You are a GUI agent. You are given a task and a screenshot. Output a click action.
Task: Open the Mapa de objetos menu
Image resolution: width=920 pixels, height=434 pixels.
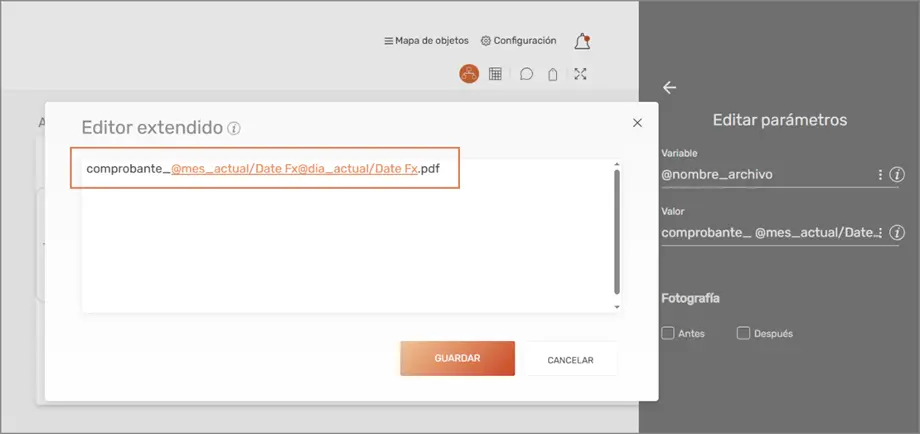coord(426,41)
